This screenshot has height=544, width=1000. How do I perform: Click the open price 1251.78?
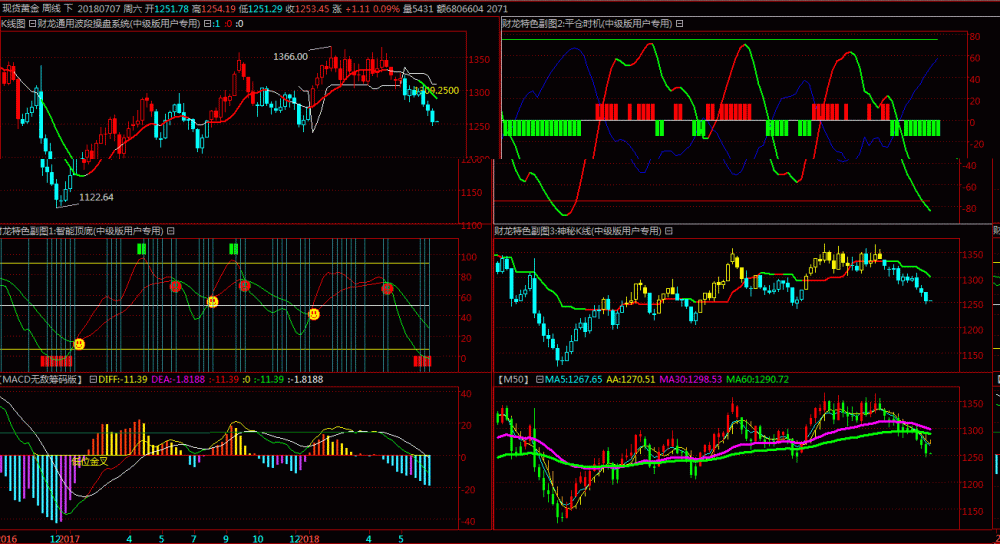(170, 9)
